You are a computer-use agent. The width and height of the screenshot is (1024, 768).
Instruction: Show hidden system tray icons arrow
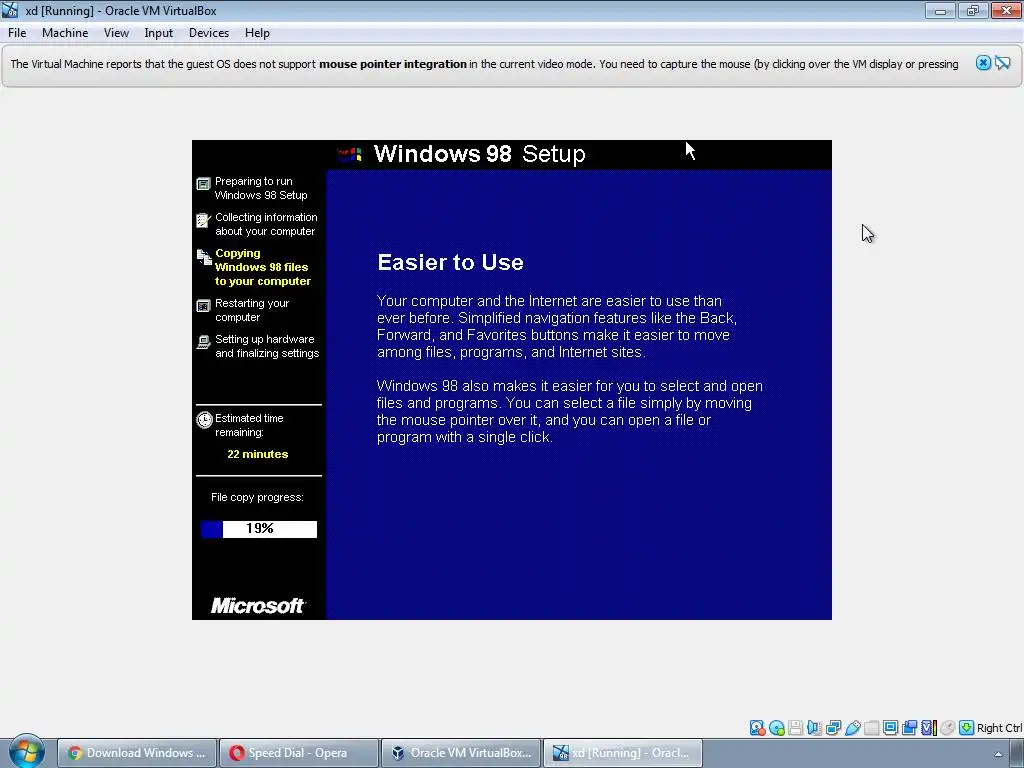(x=998, y=754)
